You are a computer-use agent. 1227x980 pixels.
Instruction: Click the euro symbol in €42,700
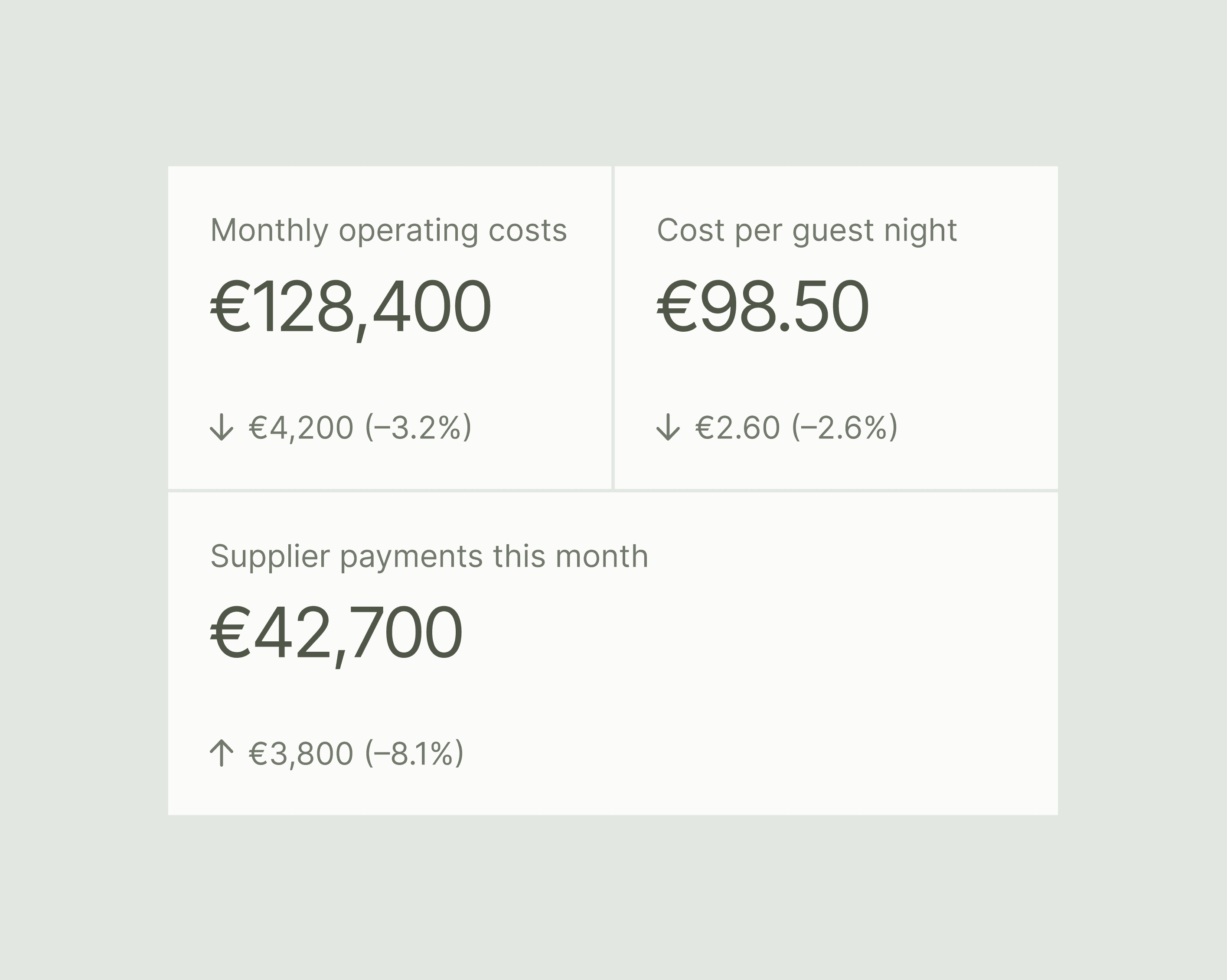231,632
